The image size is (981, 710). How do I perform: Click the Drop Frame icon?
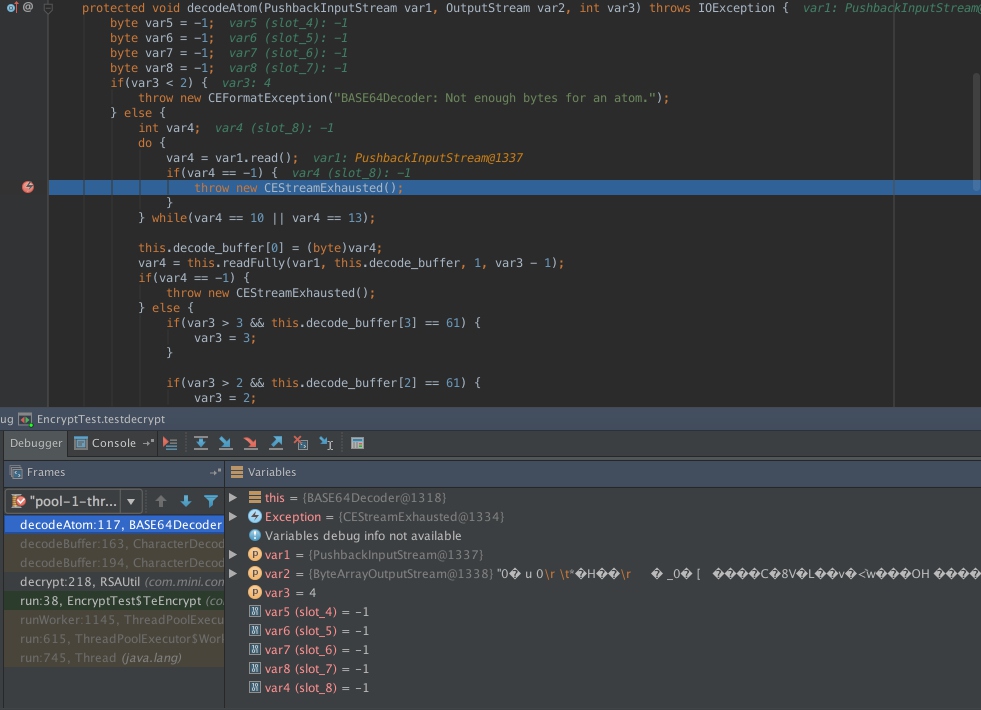coord(301,443)
